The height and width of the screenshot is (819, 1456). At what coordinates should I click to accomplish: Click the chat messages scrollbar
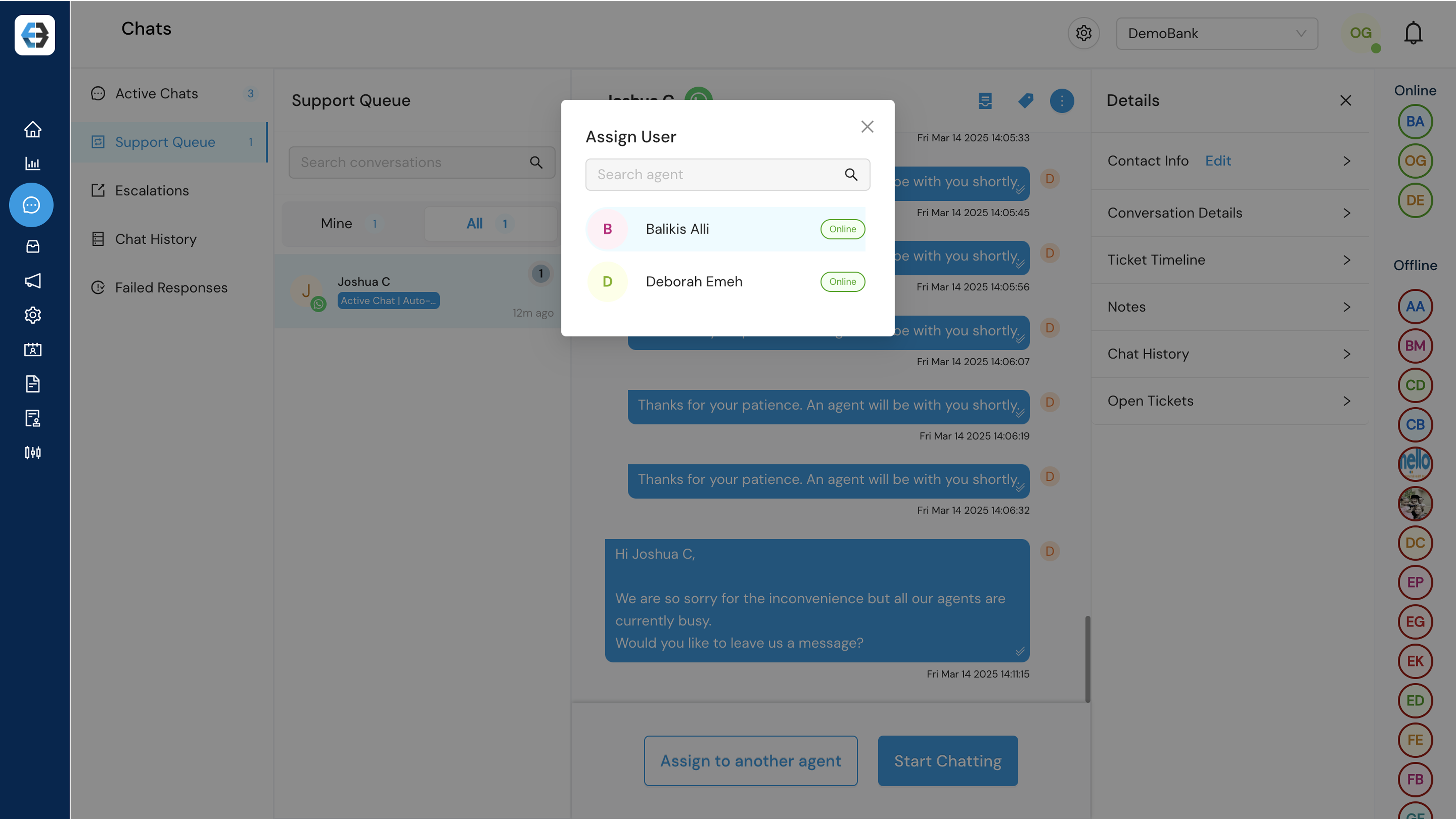coord(1087,659)
